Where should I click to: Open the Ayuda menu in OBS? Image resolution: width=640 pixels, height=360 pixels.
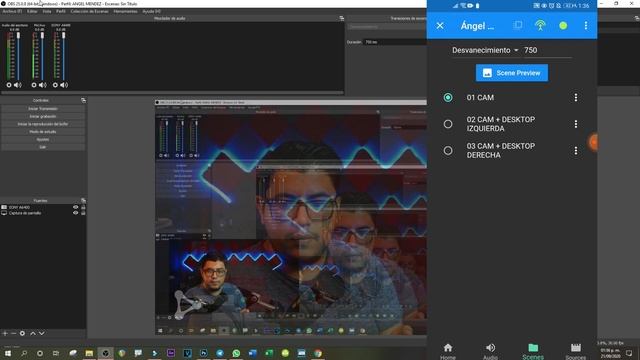pyautogui.click(x=151, y=11)
